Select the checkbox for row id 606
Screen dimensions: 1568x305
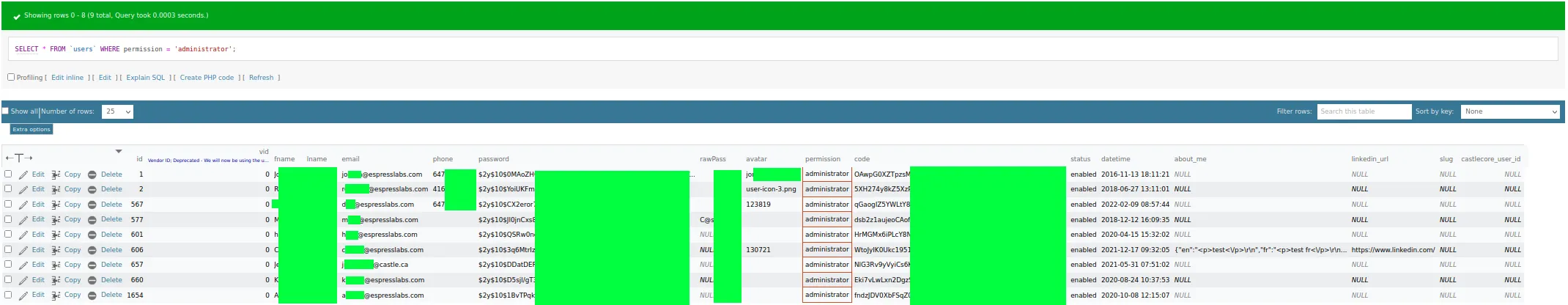(x=8, y=249)
